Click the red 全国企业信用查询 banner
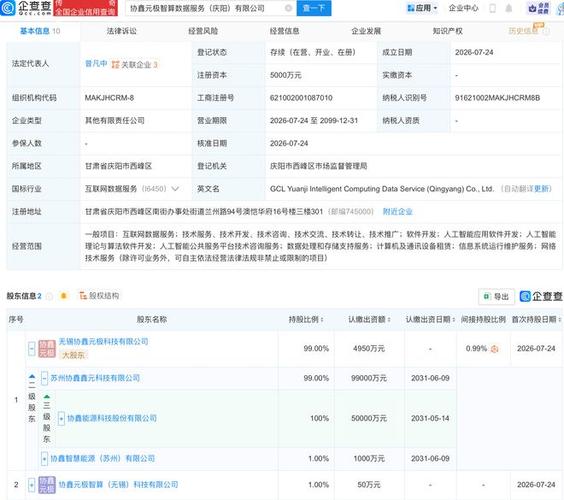 tap(86, 8)
